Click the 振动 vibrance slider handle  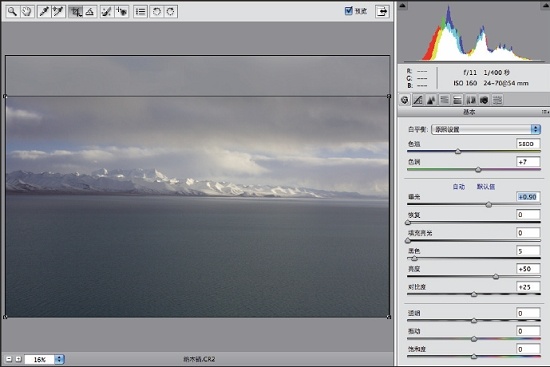pos(474,339)
